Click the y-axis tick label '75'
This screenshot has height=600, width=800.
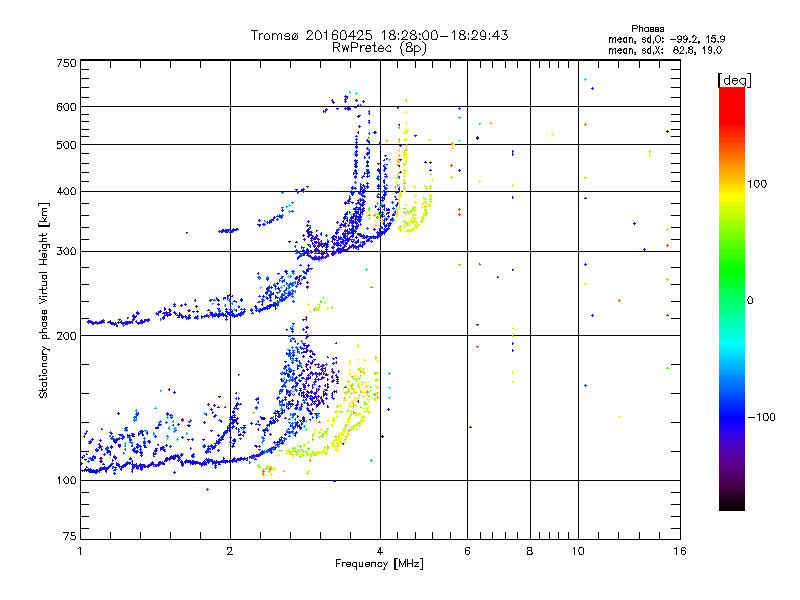pos(70,536)
